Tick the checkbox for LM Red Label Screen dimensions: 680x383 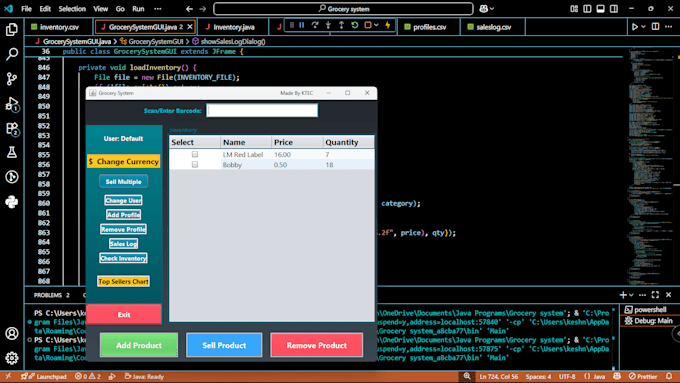(x=195, y=154)
